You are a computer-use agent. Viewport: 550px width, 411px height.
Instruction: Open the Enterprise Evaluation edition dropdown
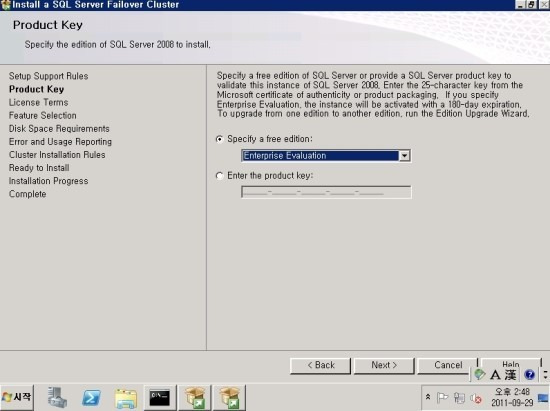tap(404, 155)
